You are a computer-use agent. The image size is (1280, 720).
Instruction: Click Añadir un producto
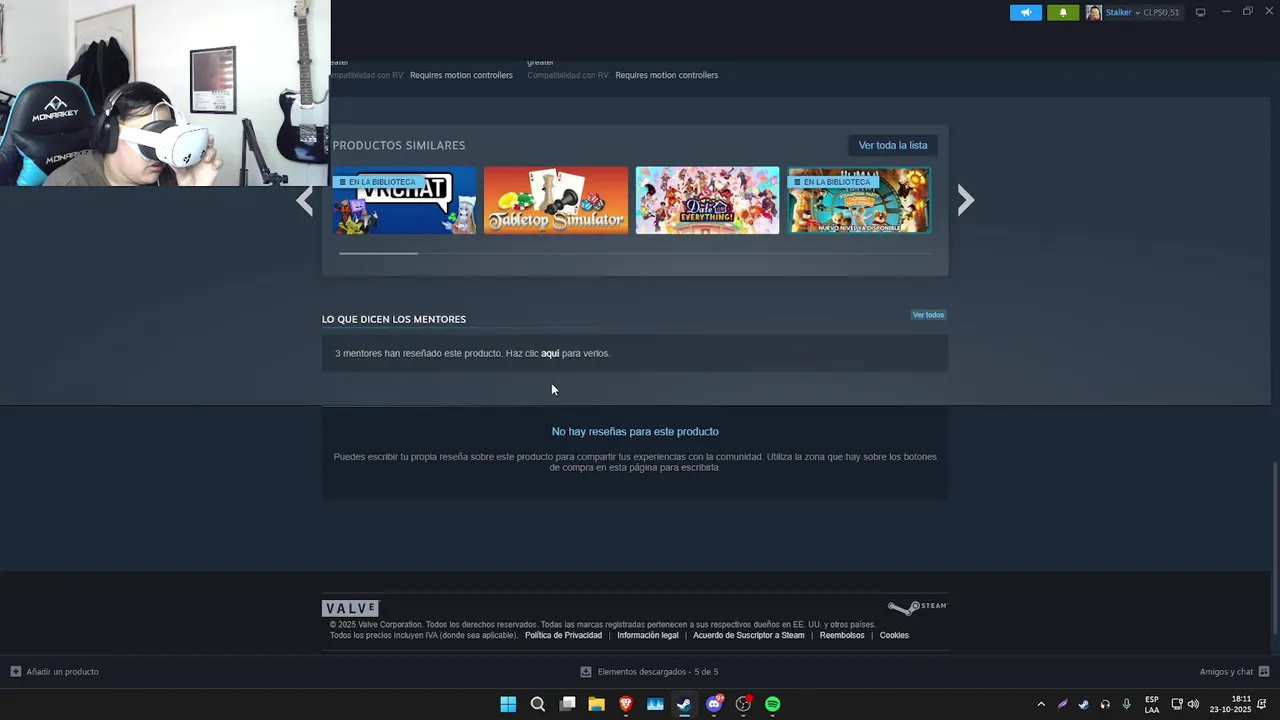[62, 672]
